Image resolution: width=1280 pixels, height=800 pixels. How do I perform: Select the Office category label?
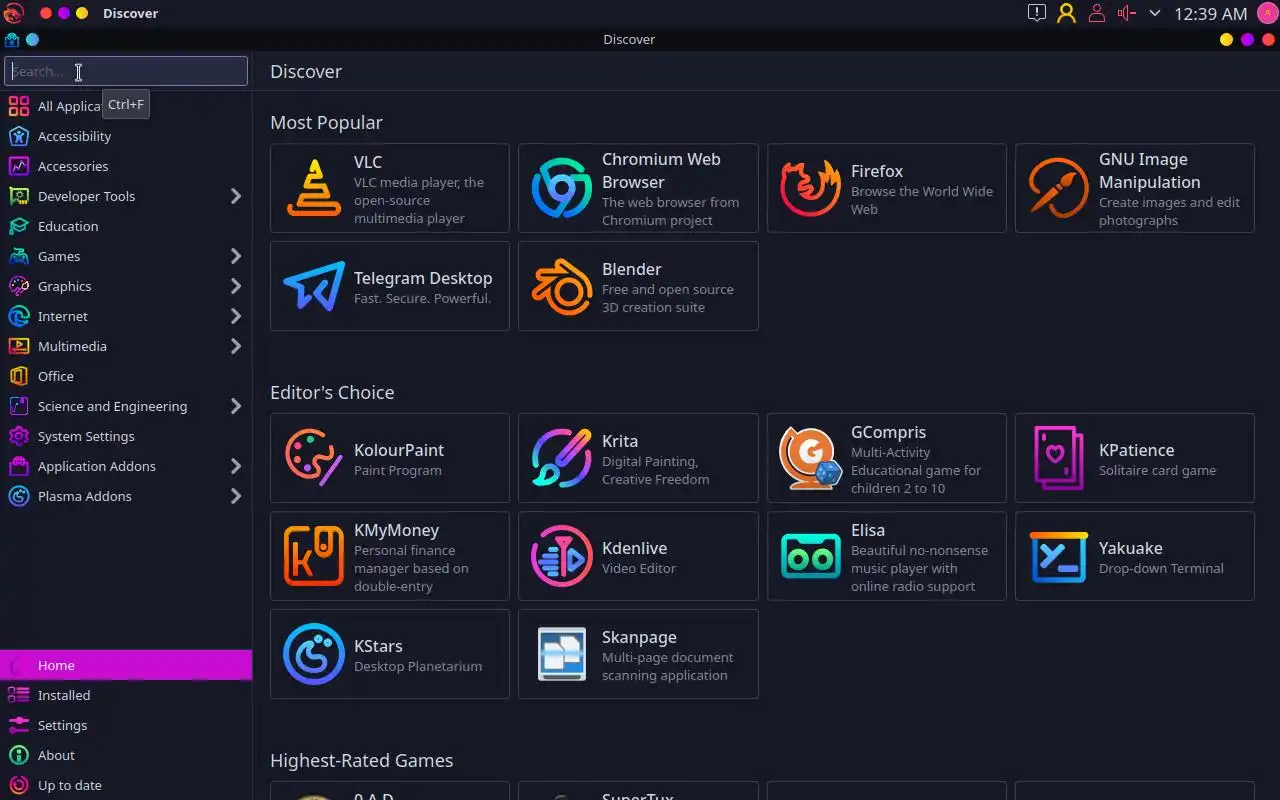[56, 376]
